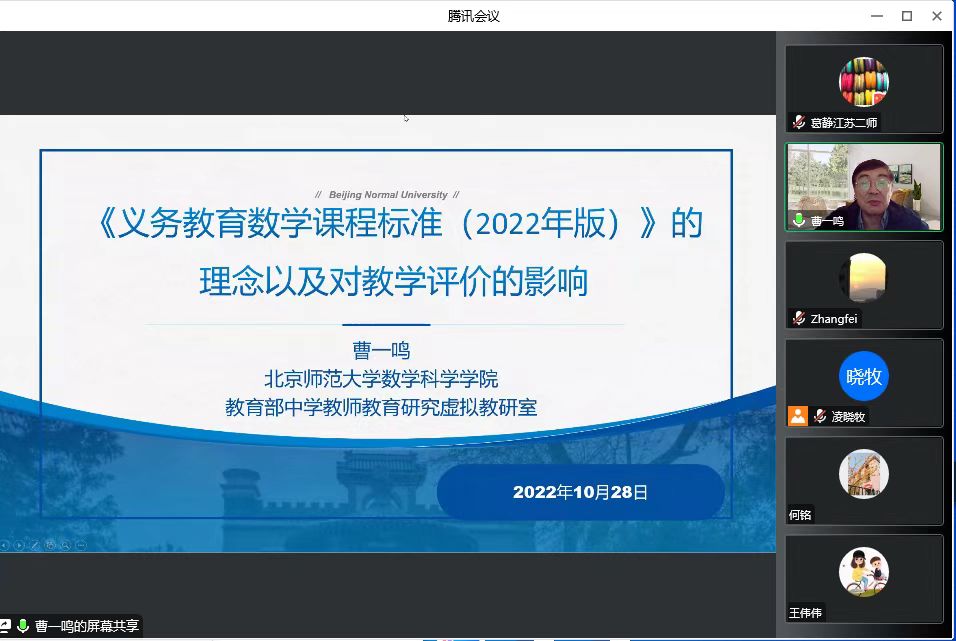Click the 2022年10月28日 date pill on slide
956x641 pixels.
pyautogui.click(x=580, y=492)
